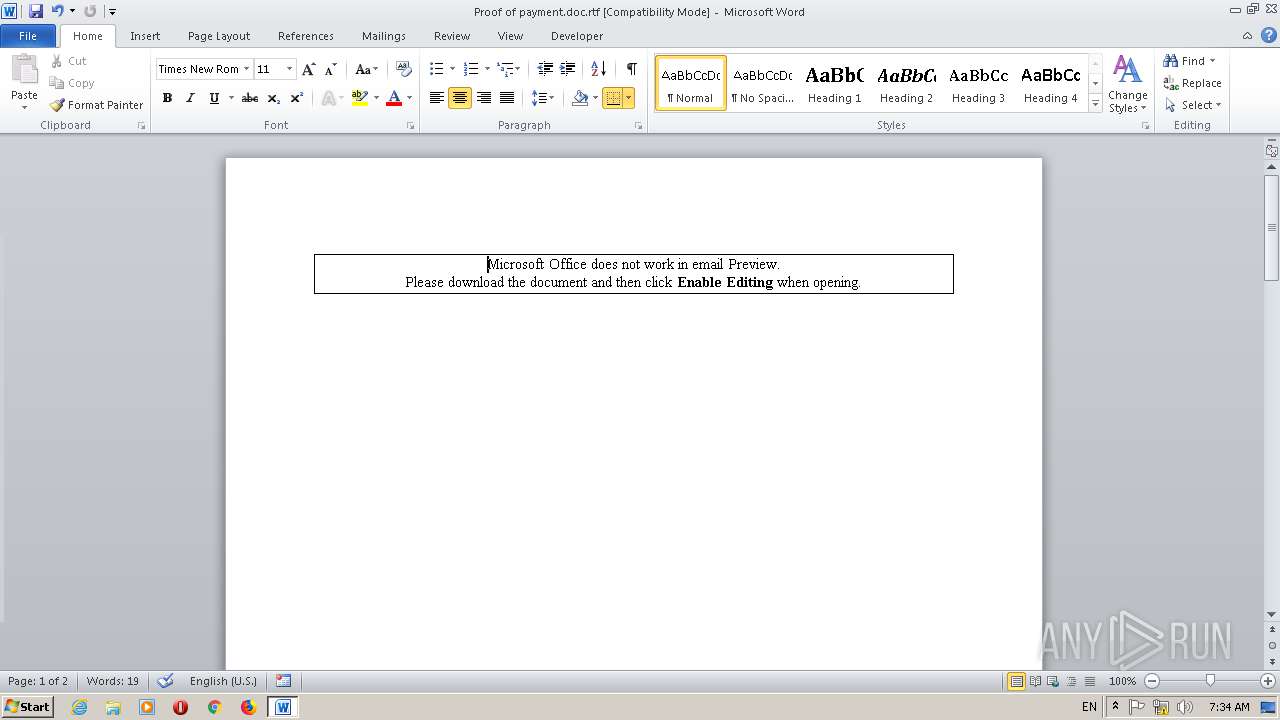Decrease paragraph indent
This screenshot has width=1280, height=720.
[545, 69]
